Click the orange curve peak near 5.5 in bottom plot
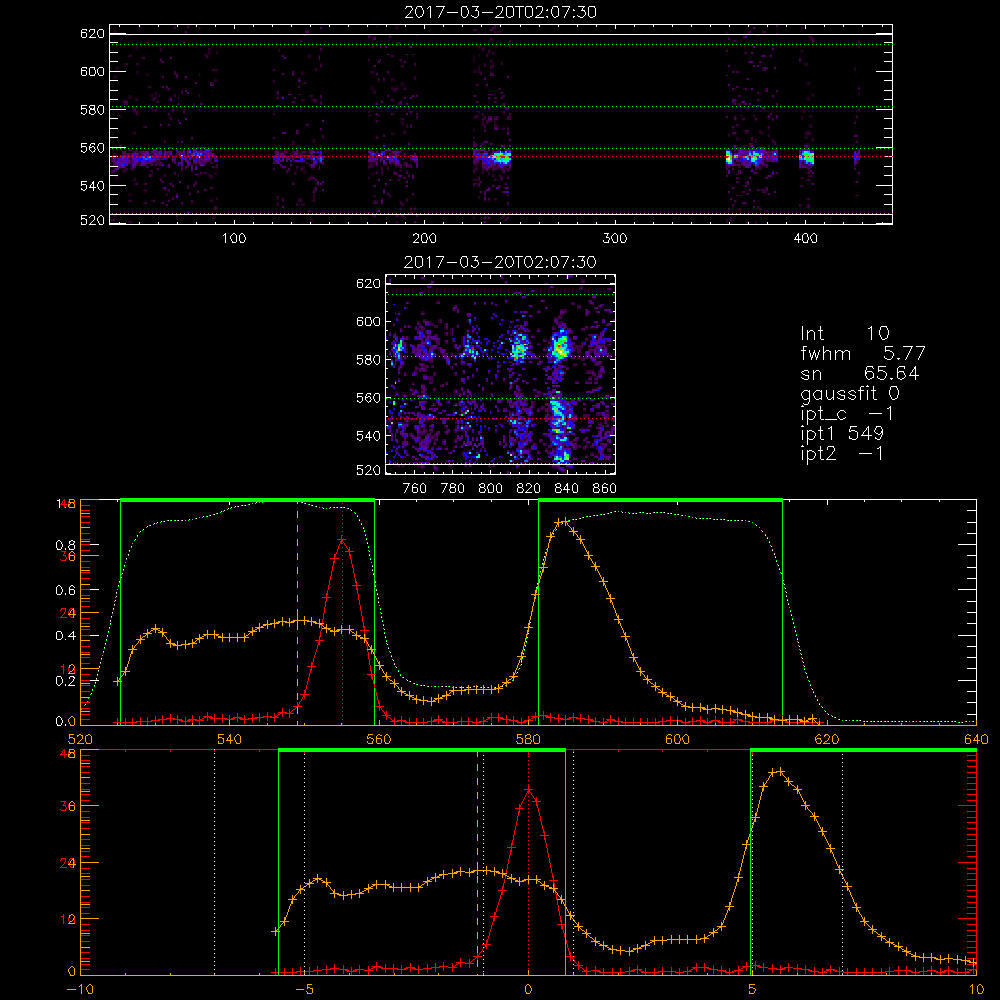Screen dimensions: 1000x1000 coord(776,772)
